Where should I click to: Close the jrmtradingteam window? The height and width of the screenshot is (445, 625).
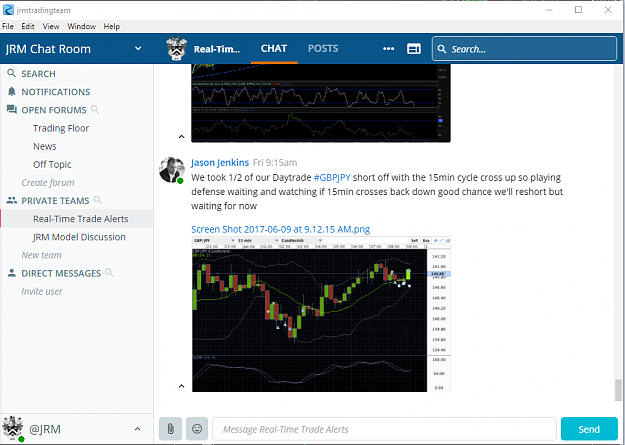pos(608,10)
